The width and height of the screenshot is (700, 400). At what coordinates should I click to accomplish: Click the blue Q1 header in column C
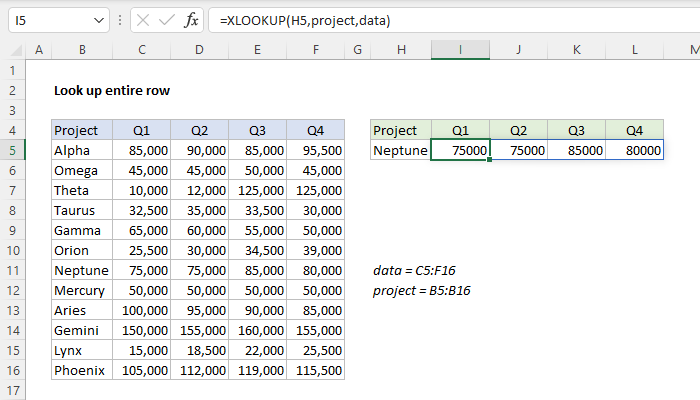coord(142,130)
